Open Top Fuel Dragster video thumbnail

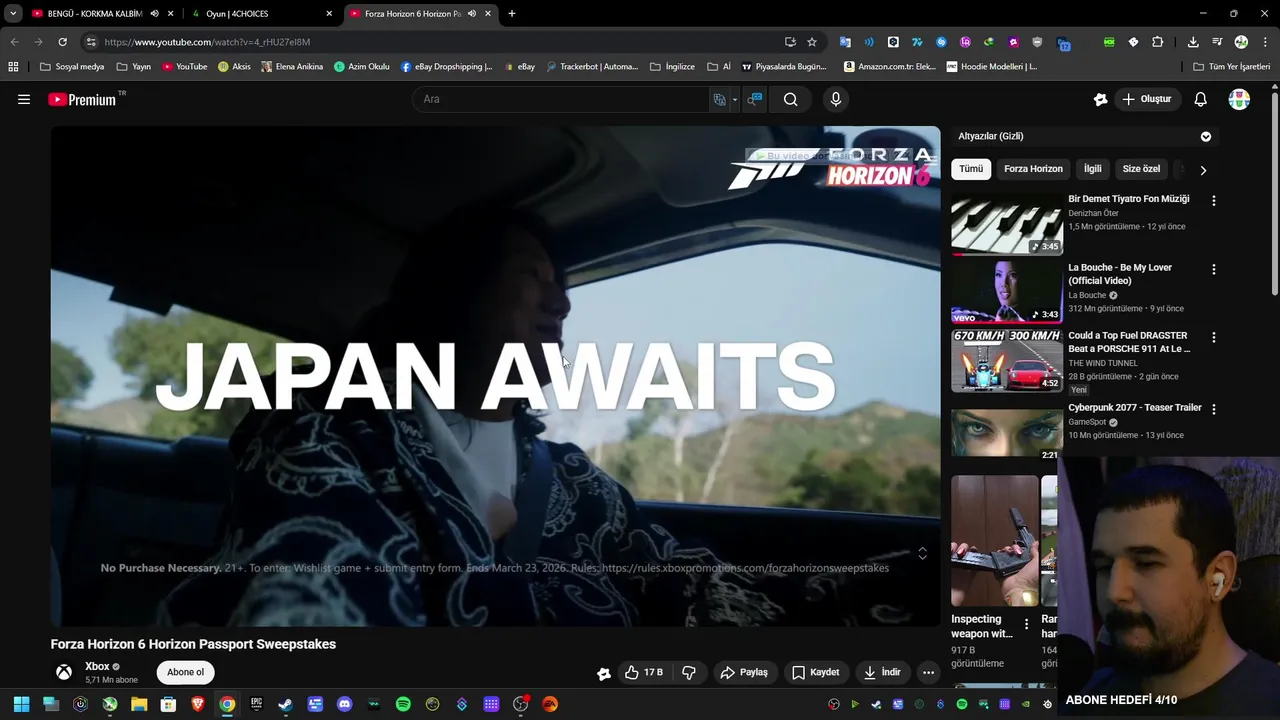coord(1006,360)
